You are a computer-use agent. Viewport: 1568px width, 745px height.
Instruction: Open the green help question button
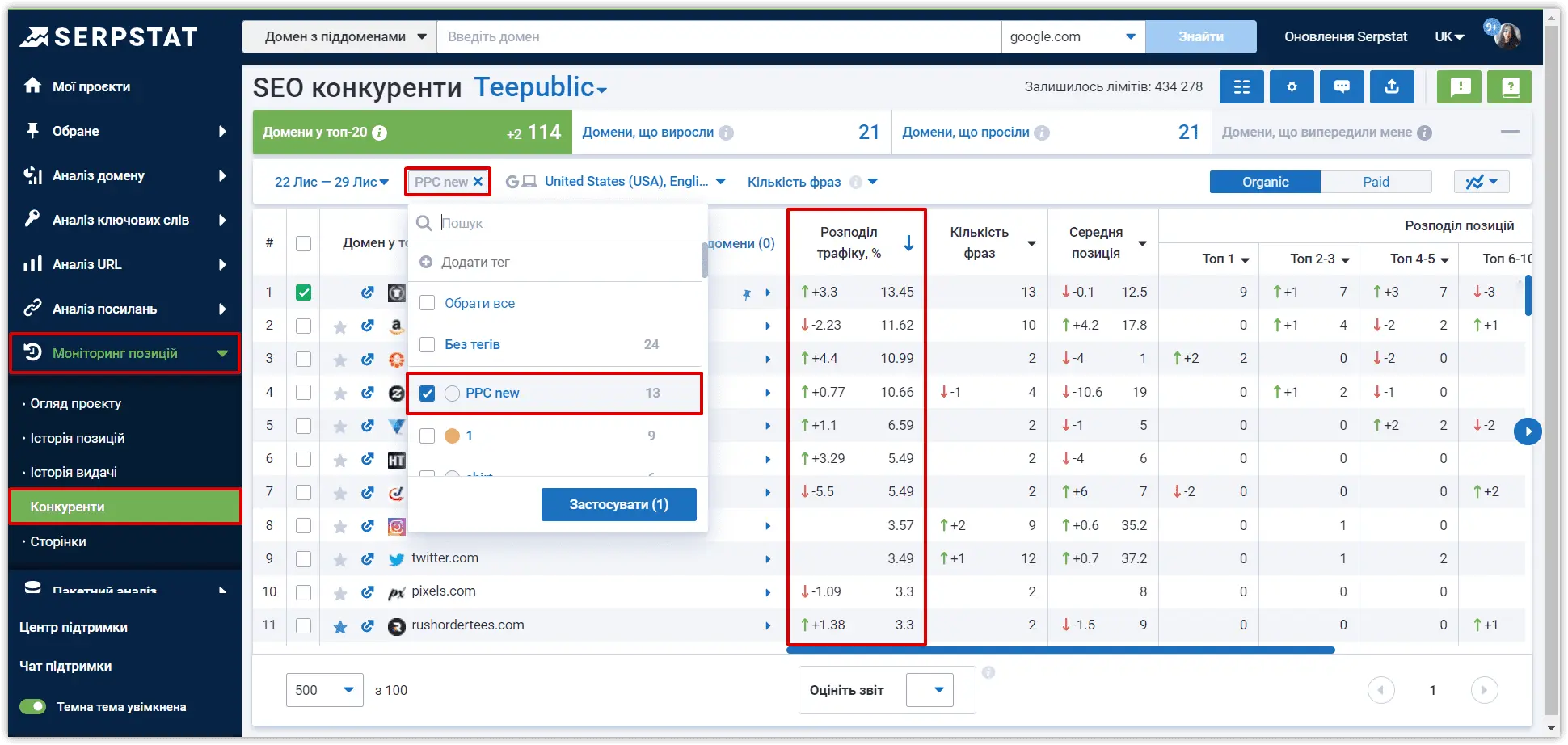pos(1510,86)
